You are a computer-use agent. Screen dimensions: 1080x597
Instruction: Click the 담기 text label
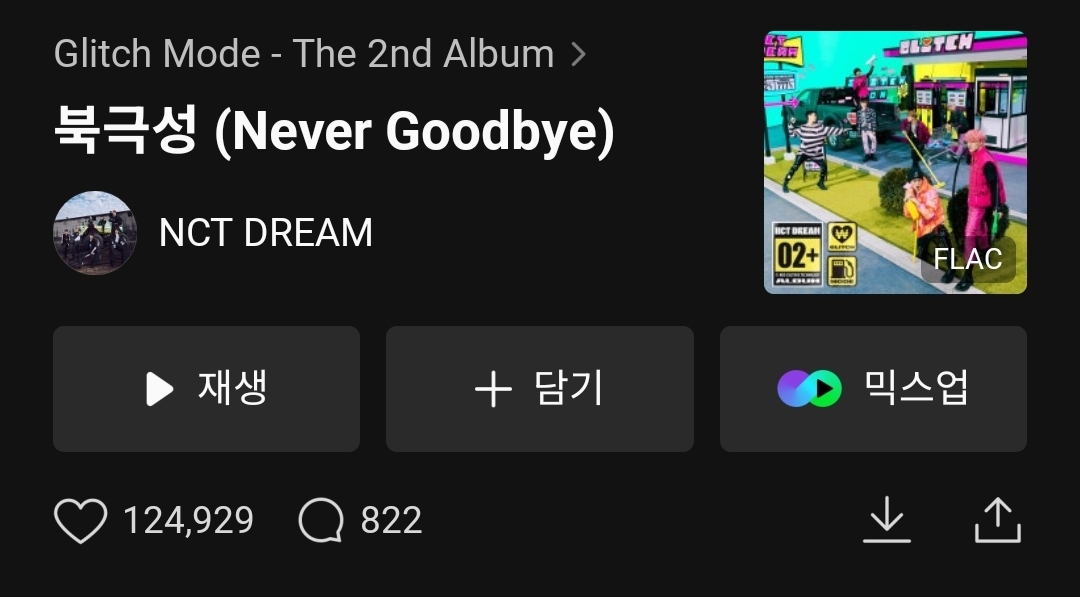coord(568,388)
